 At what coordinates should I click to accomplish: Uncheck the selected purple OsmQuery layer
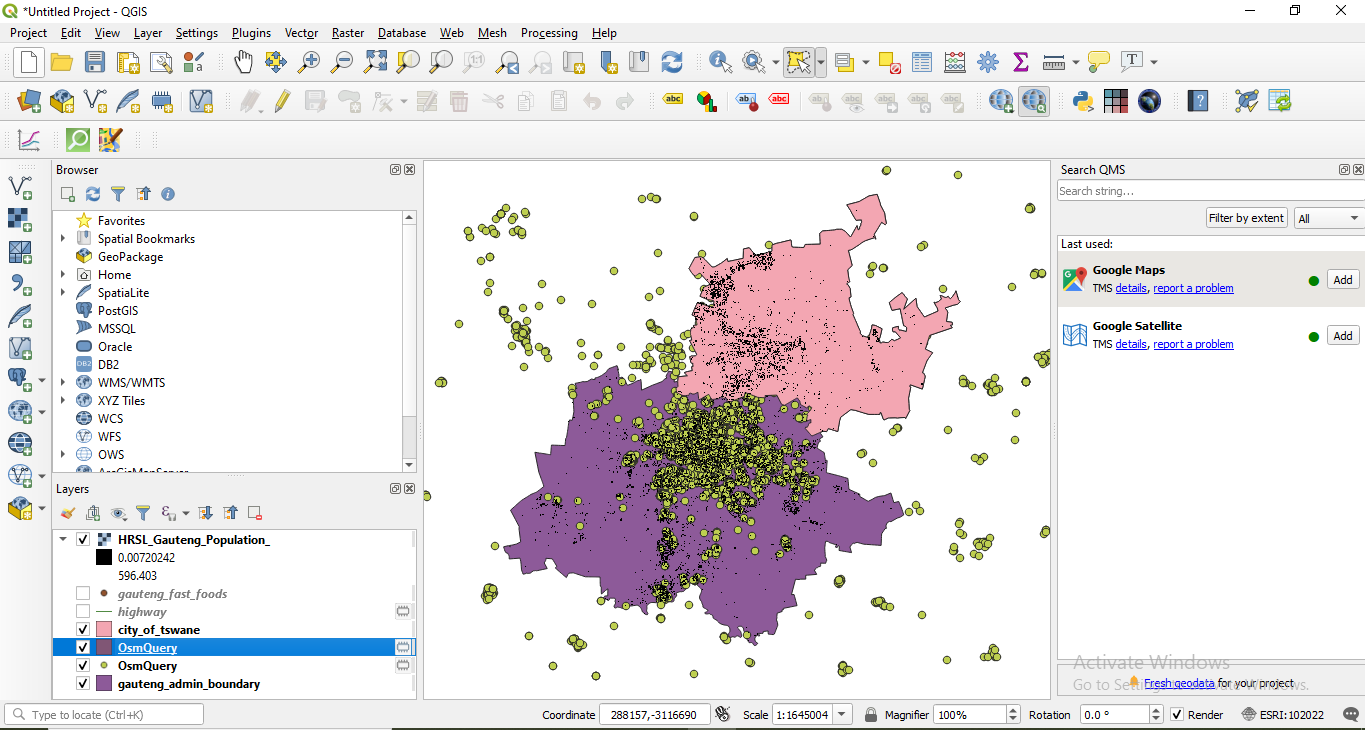click(83, 648)
